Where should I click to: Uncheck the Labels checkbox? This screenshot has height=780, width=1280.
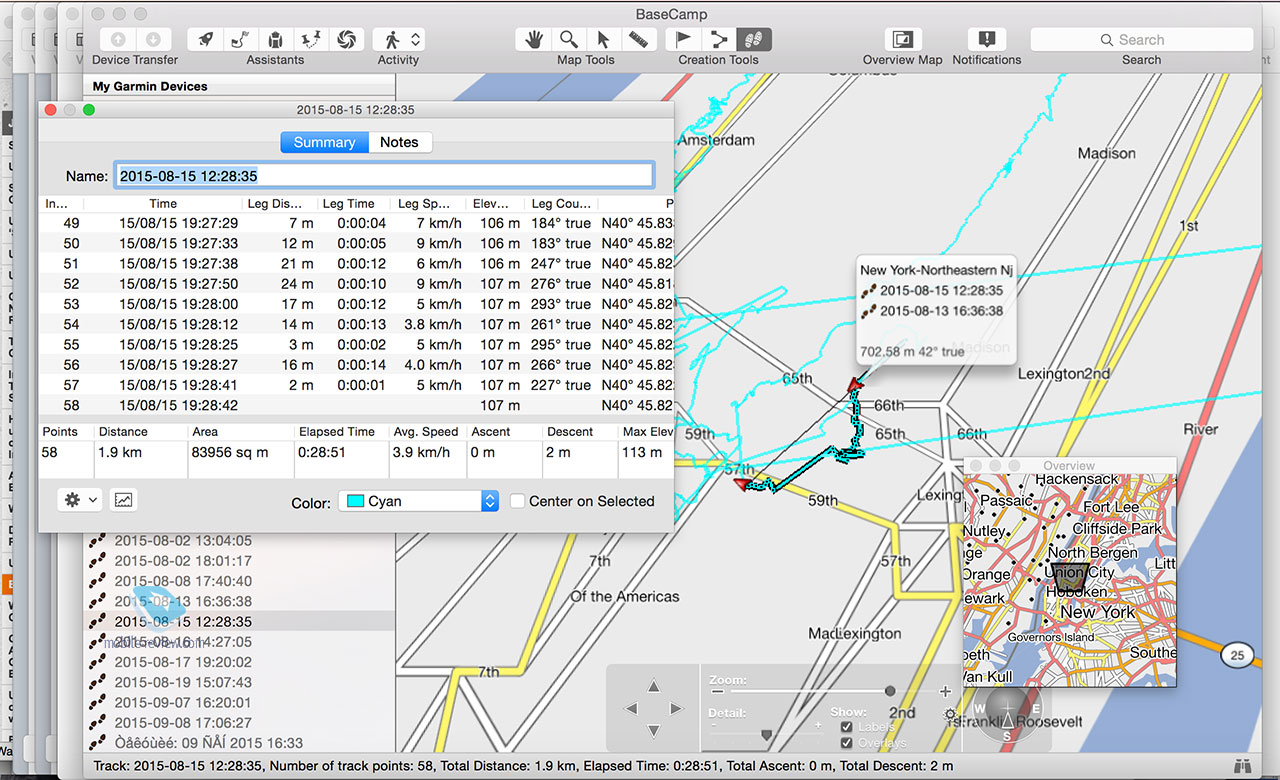point(847,727)
